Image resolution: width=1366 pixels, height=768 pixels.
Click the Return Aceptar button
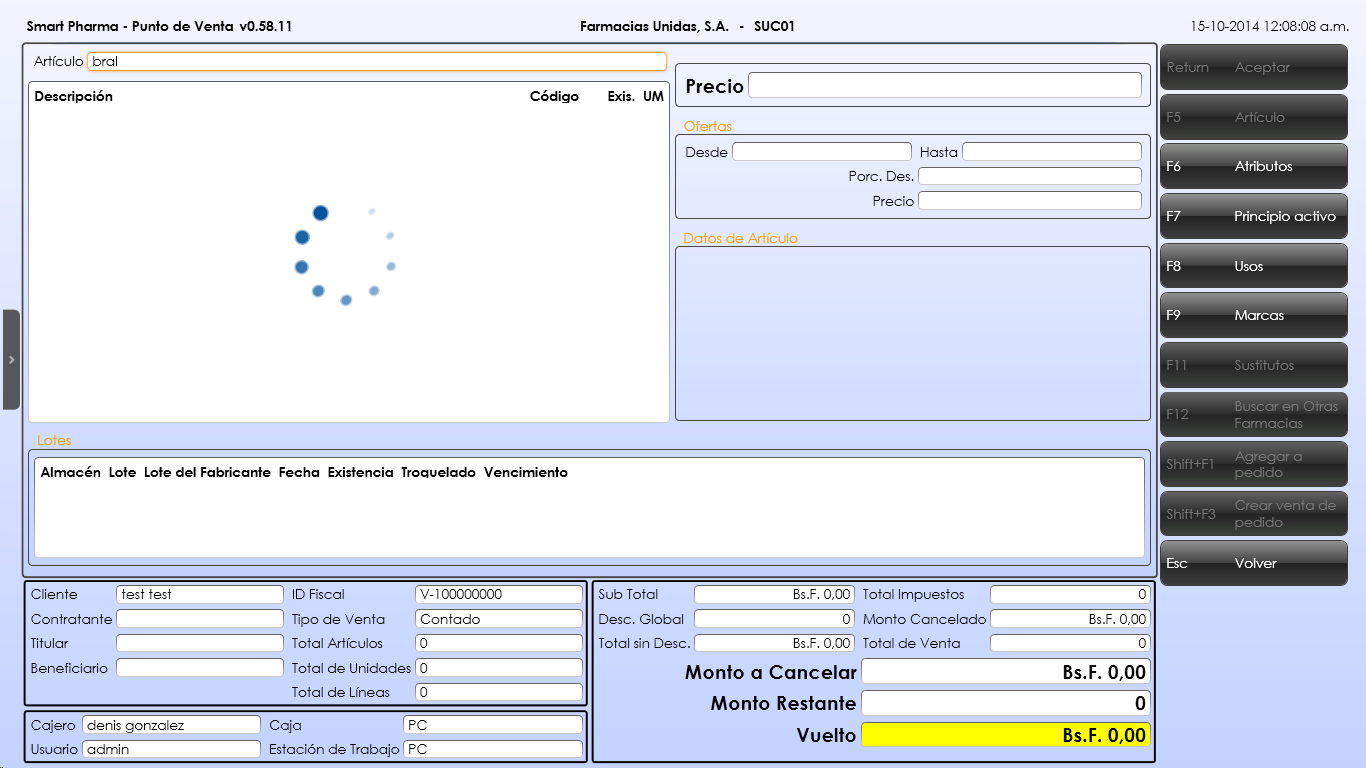pyautogui.click(x=1254, y=68)
